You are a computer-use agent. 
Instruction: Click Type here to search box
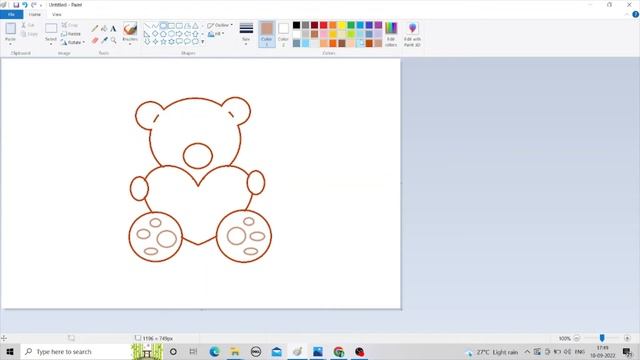[x=76, y=351]
